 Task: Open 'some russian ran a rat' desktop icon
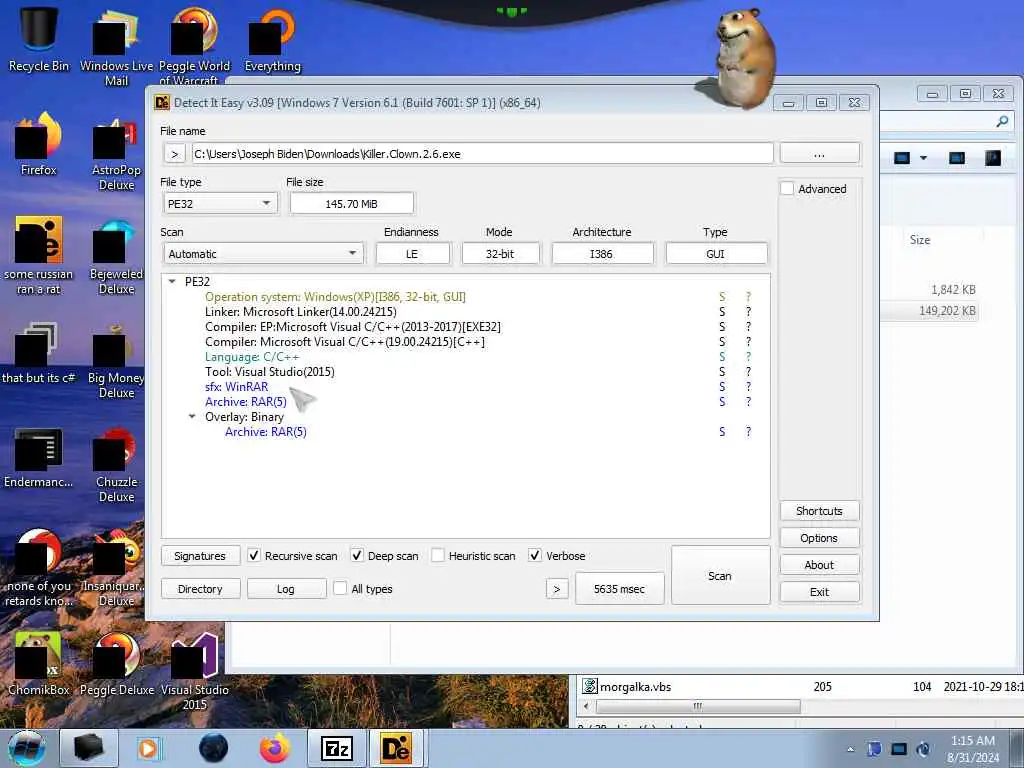coord(39,255)
